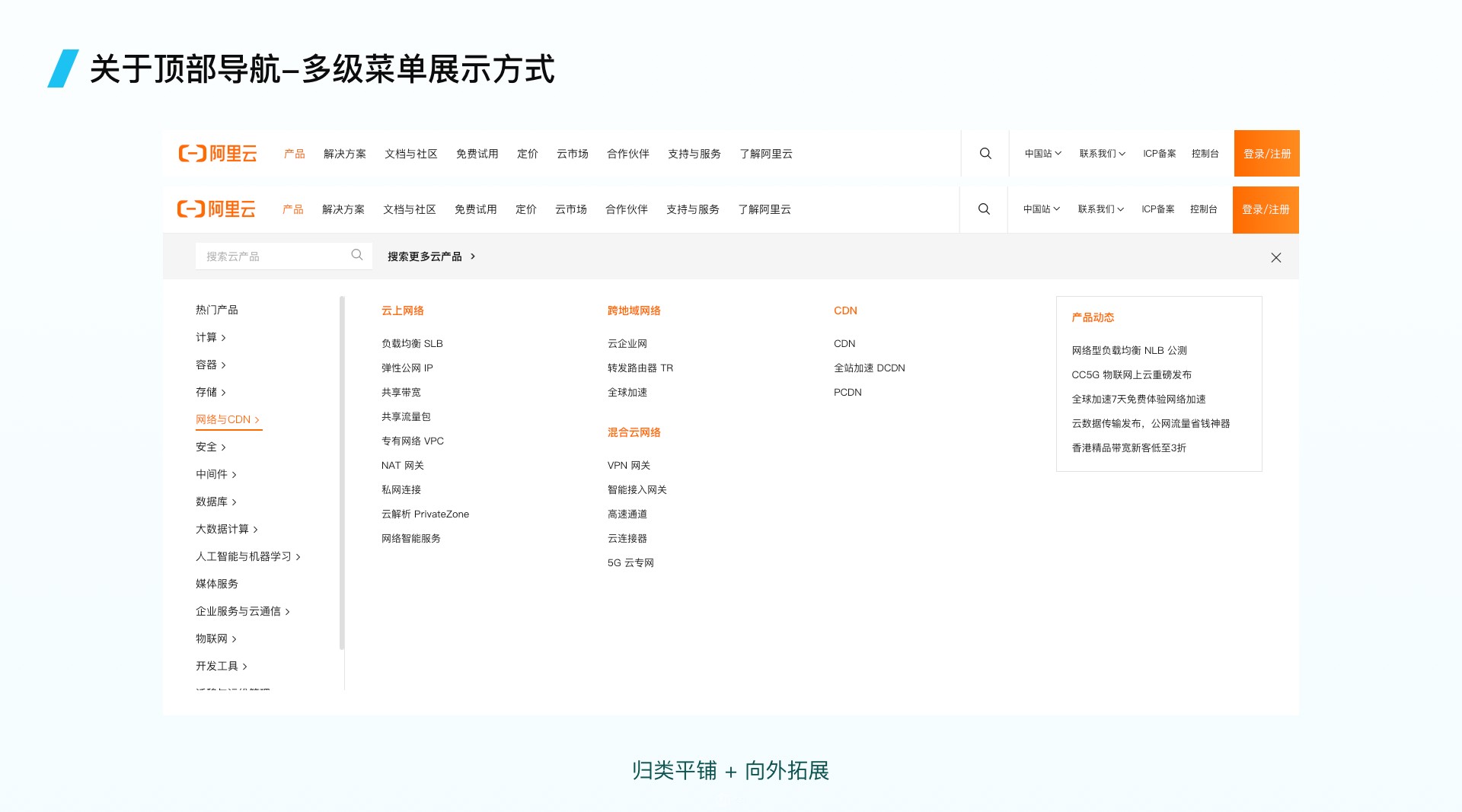Expand the 联系我们 dropdown in the upper nav bar

point(1102,154)
